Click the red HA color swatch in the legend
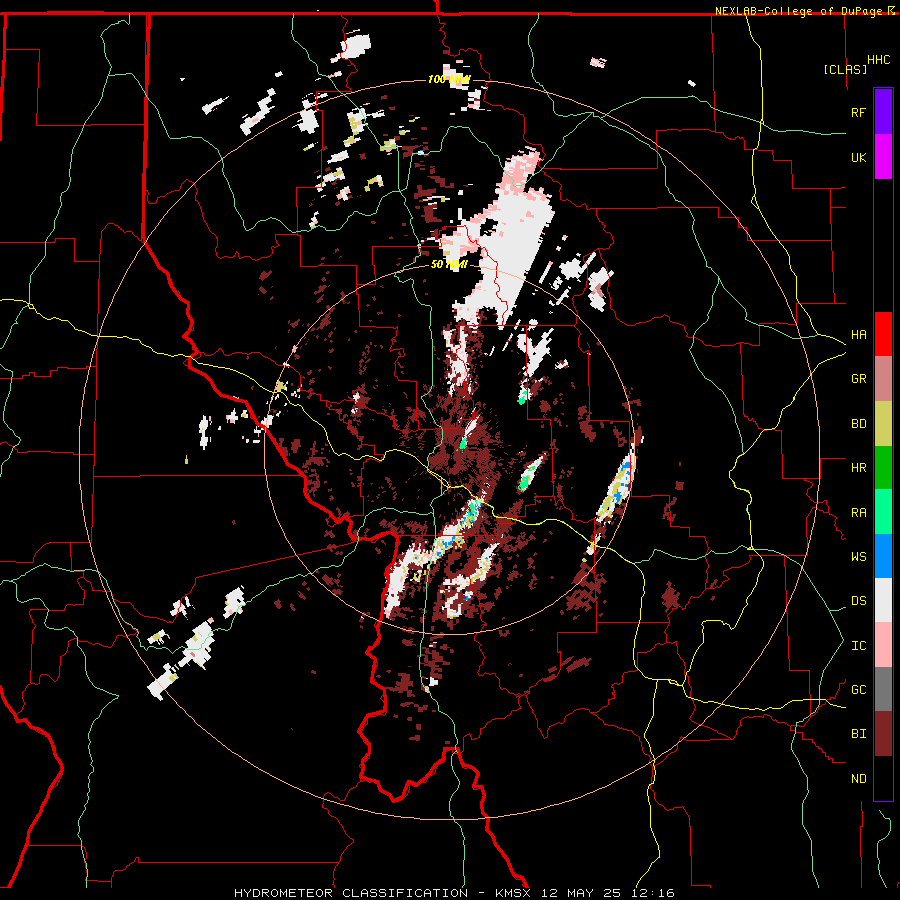 click(x=883, y=334)
